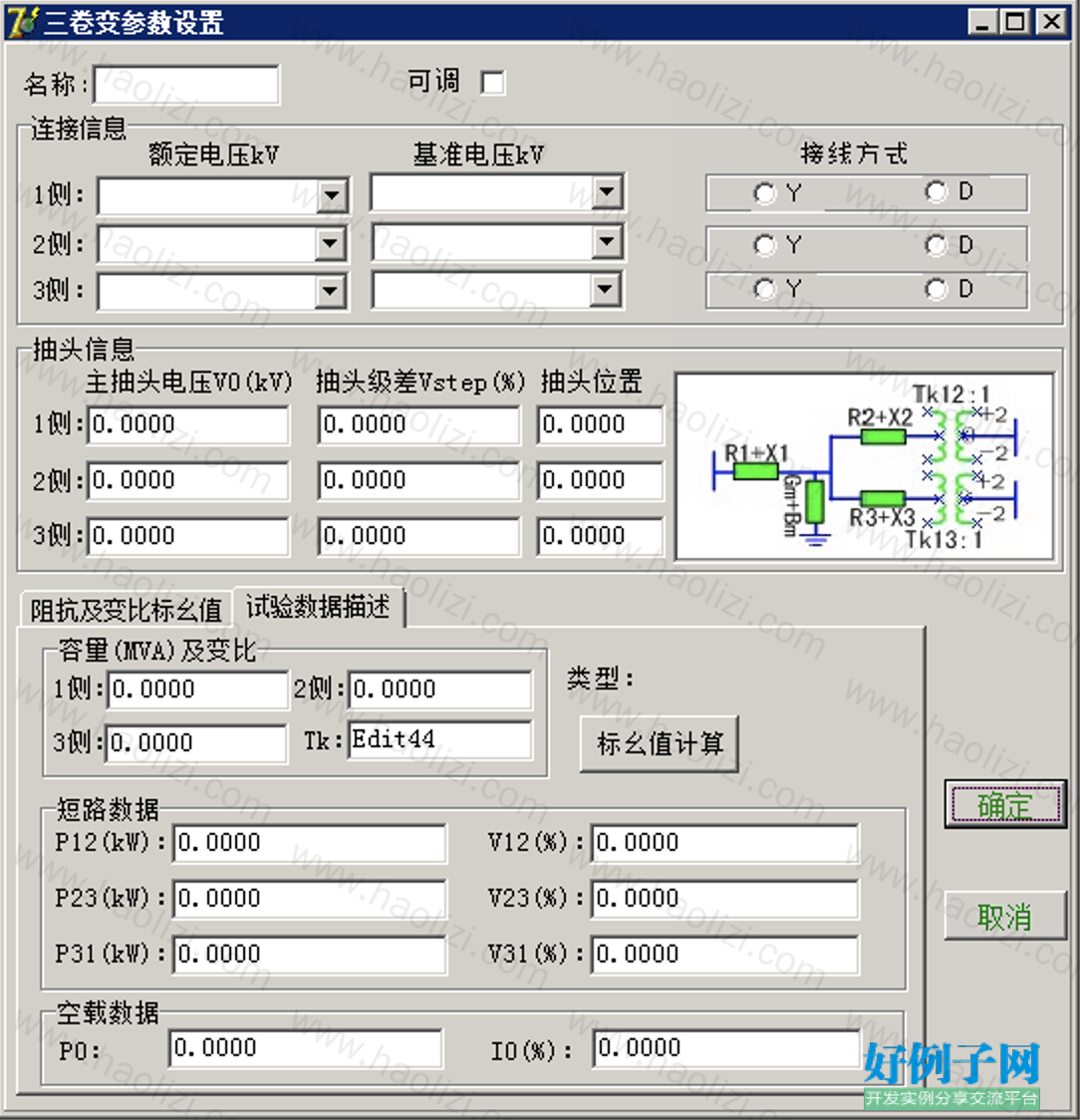Viewport: 1080px width, 1120px height.
Task: Focus the P31(kW) field
Action: point(310,955)
